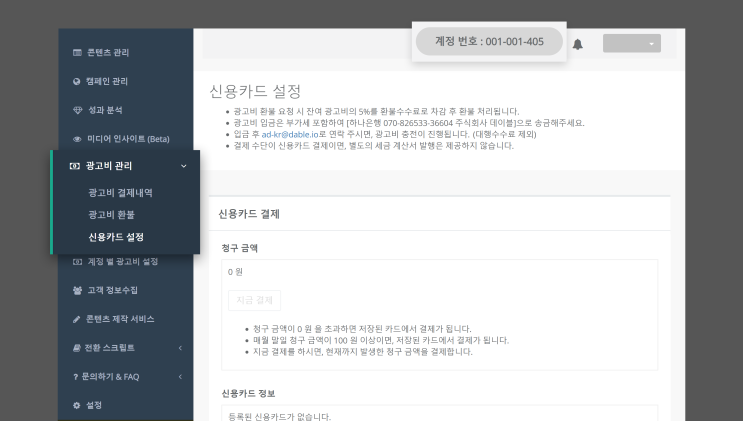Click the 세금 계산서 발행 bullet line
This screenshot has height=421, width=743.
tap(373, 146)
